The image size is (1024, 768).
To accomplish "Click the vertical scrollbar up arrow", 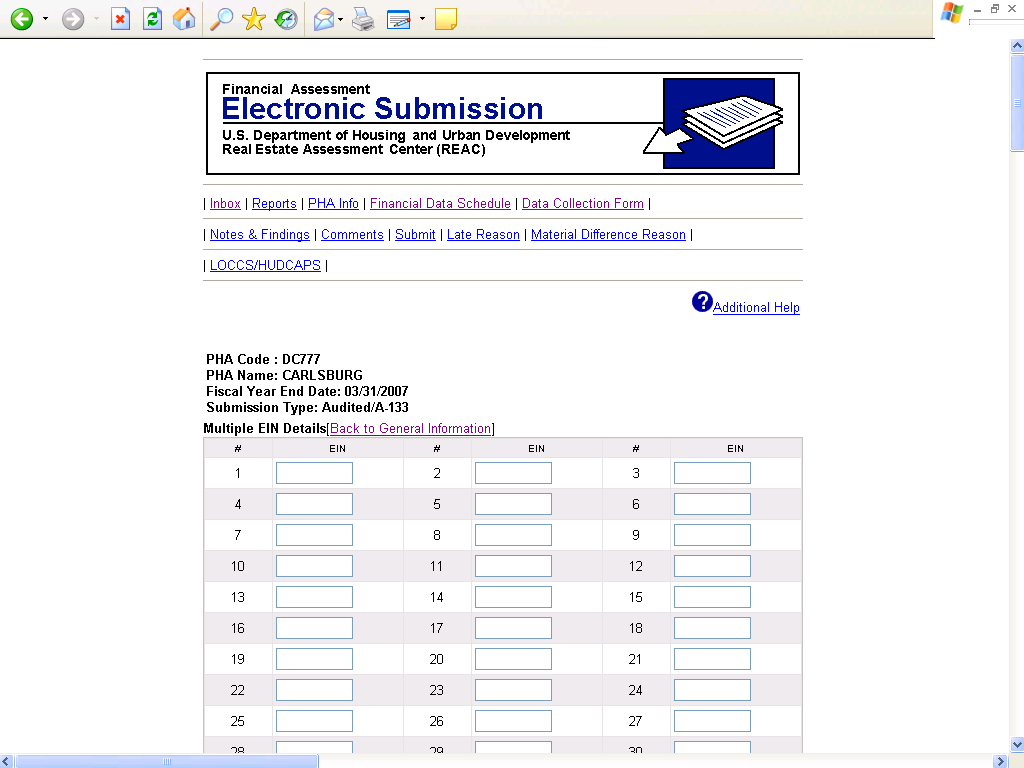I will (x=1017, y=46).
